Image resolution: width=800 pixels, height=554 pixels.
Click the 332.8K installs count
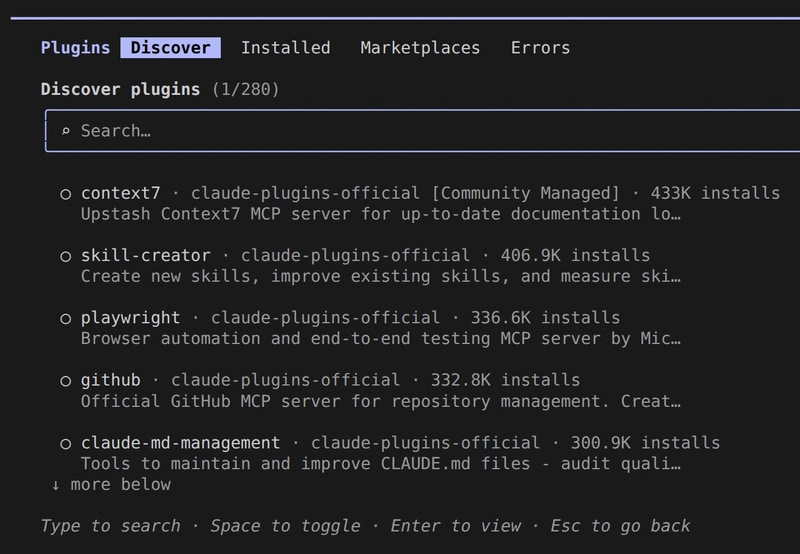click(x=506, y=381)
